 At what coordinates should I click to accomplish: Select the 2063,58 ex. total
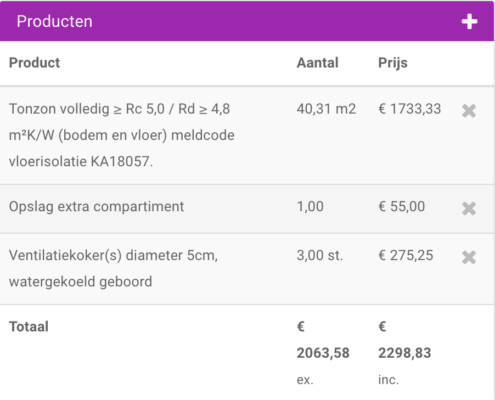[323, 353]
